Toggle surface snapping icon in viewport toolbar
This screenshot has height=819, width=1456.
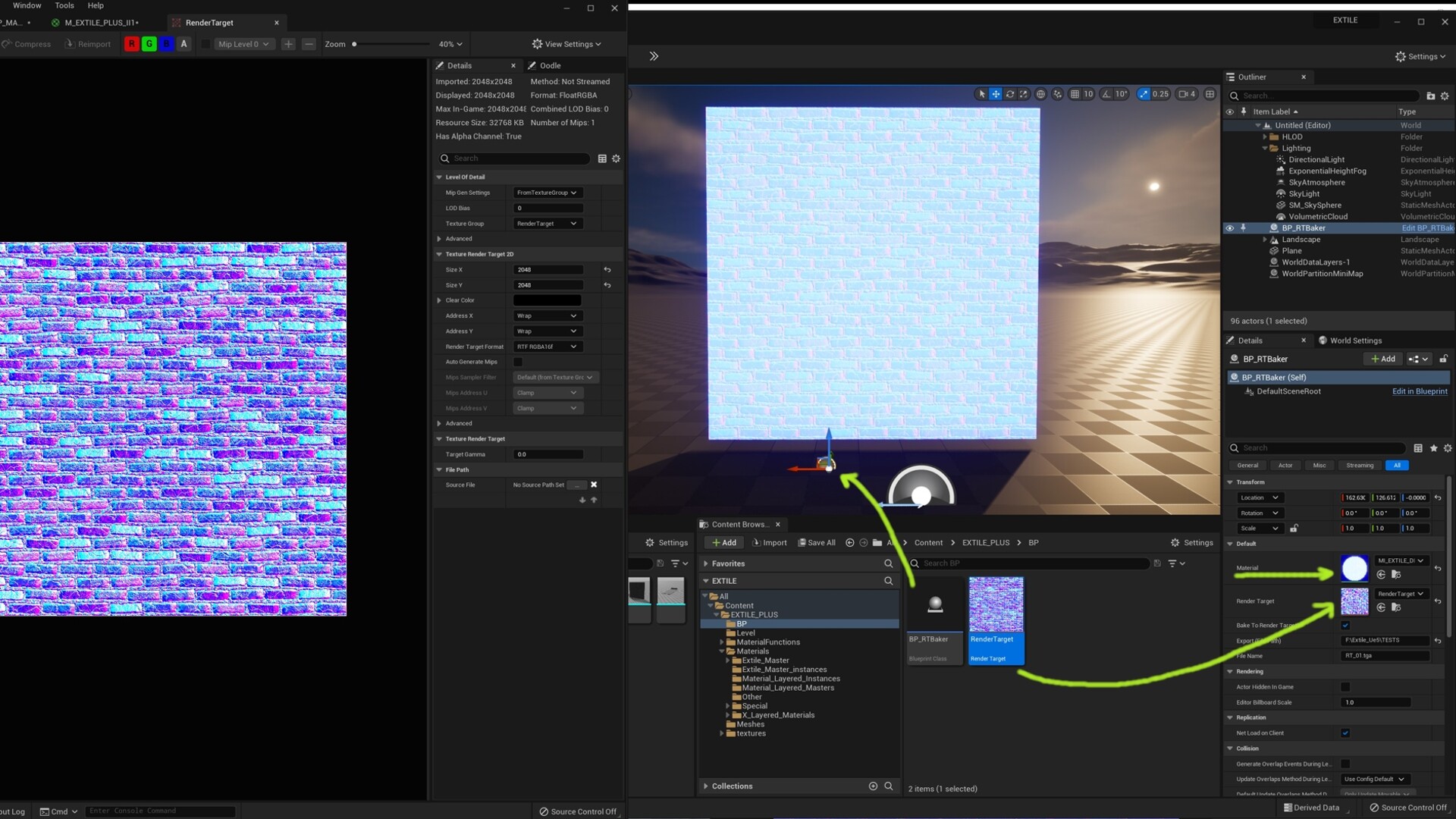[x=1058, y=94]
